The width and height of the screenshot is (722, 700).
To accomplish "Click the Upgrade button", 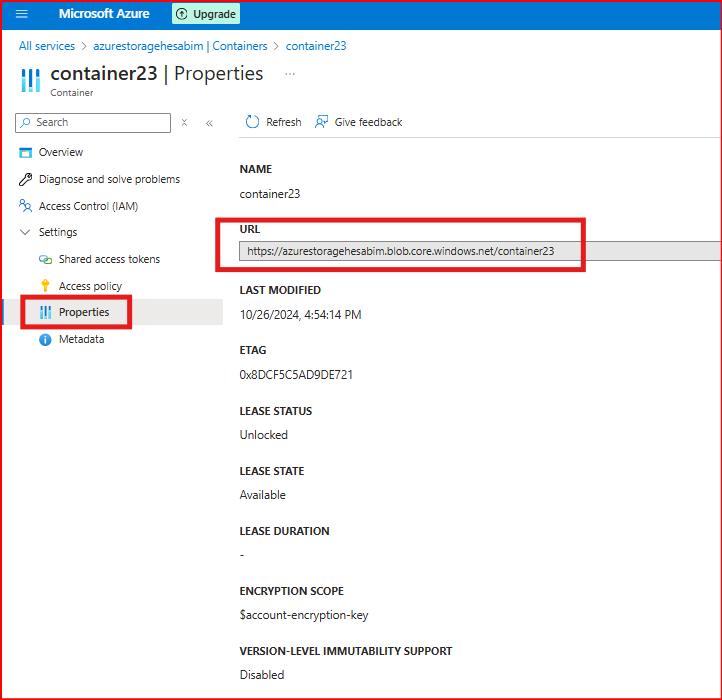I will pyautogui.click(x=206, y=14).
